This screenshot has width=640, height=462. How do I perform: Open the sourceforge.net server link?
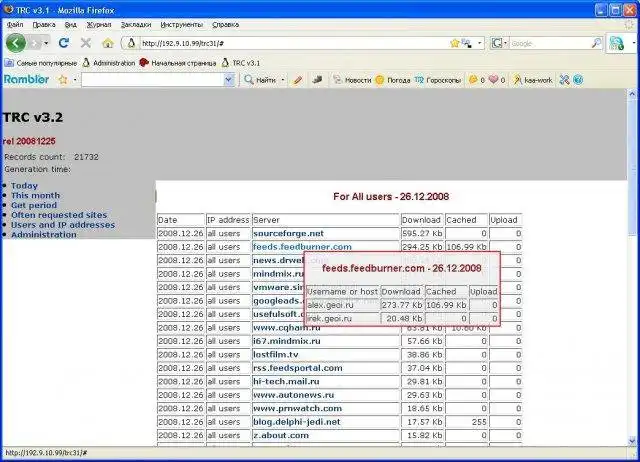[x=288, y=233]
